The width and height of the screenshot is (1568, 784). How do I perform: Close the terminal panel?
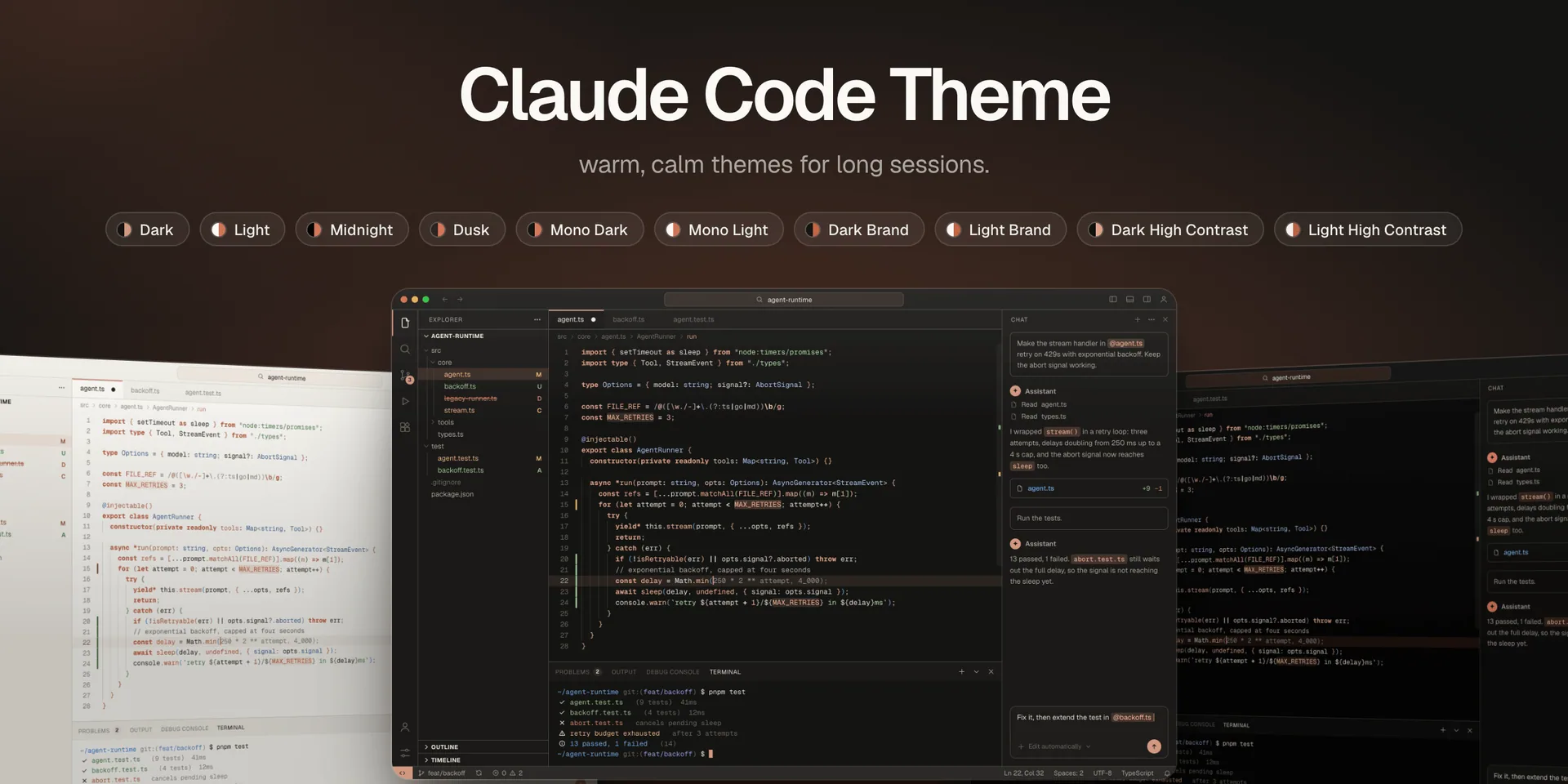pyautogui.click(x=991, y=671)
